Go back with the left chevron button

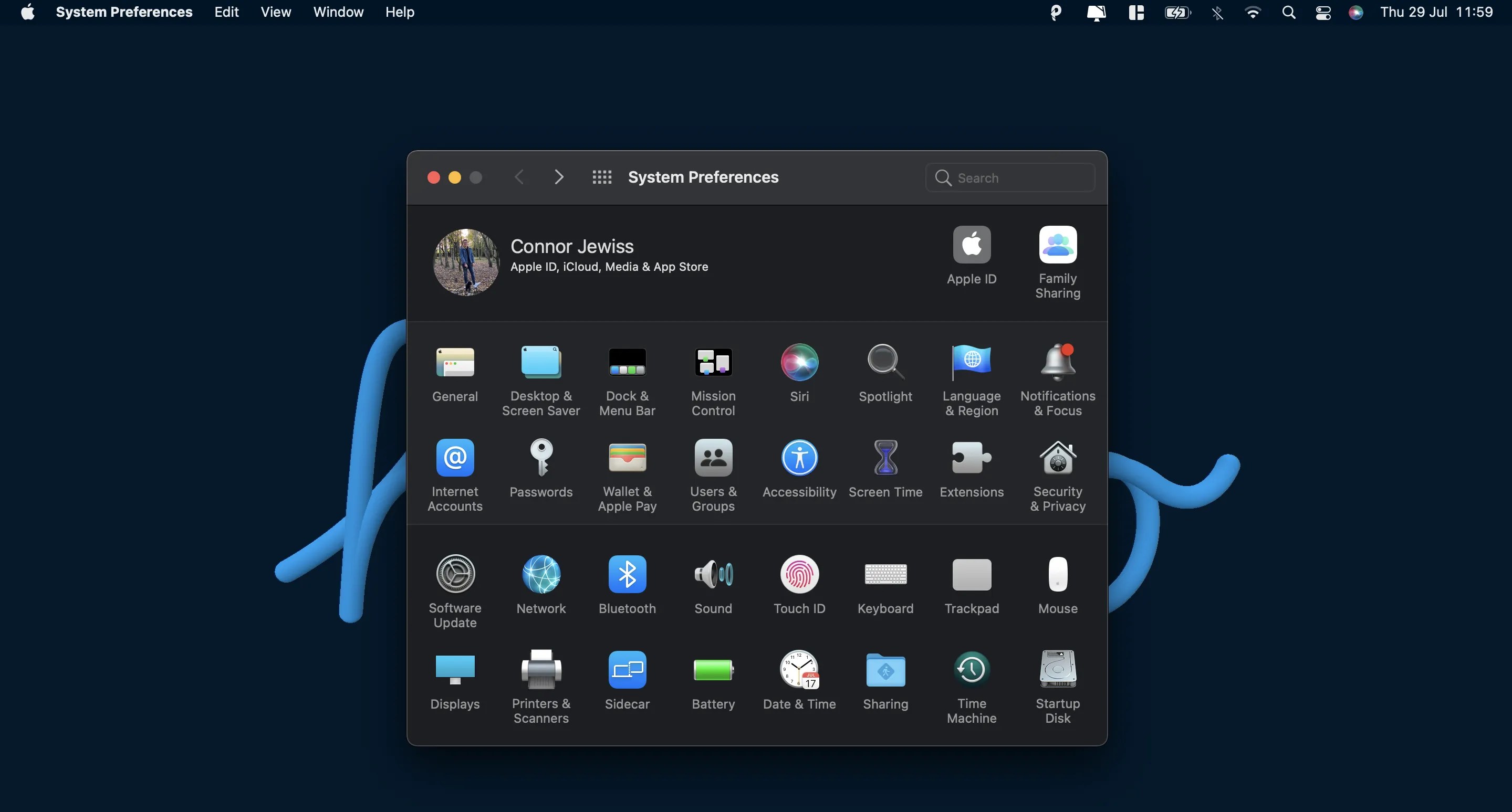tap(519, 176)
